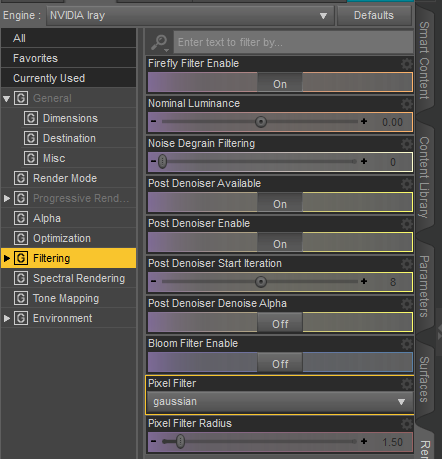Click the Nominal Luminance slider handle
442x459 pixels.
[261, 122]
